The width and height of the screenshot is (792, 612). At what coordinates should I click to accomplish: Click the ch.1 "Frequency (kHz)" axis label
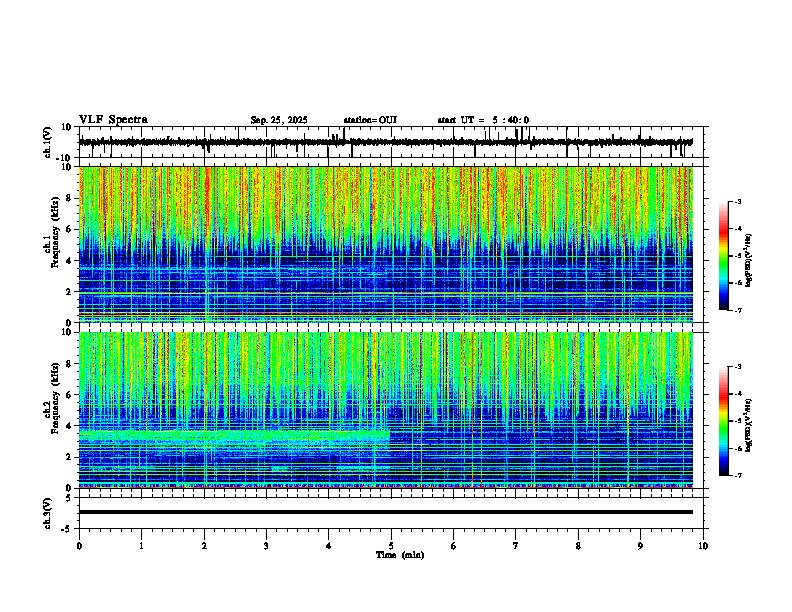tap(55, 232)
